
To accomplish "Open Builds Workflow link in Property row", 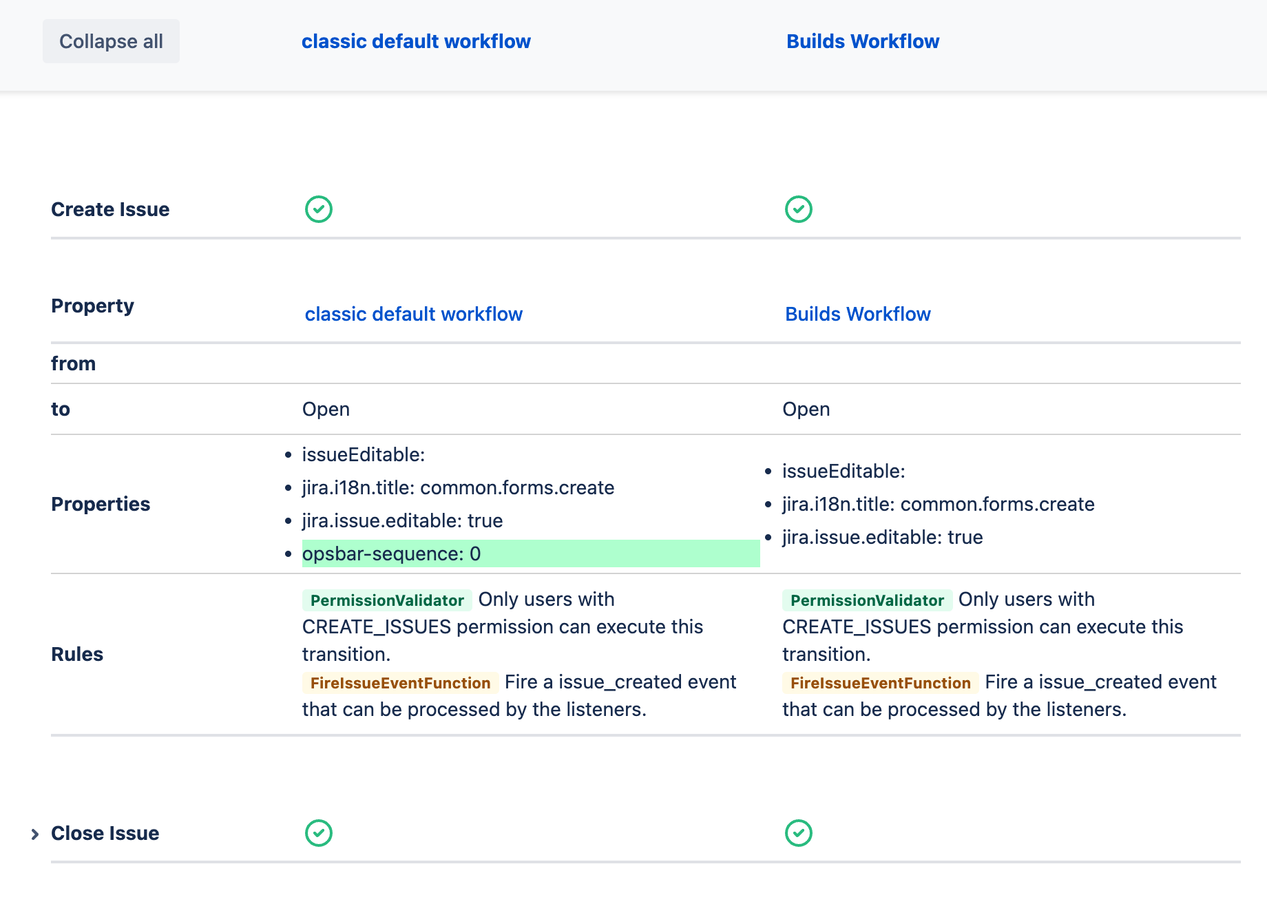I will pyautogui.click(x=858, y=314).
